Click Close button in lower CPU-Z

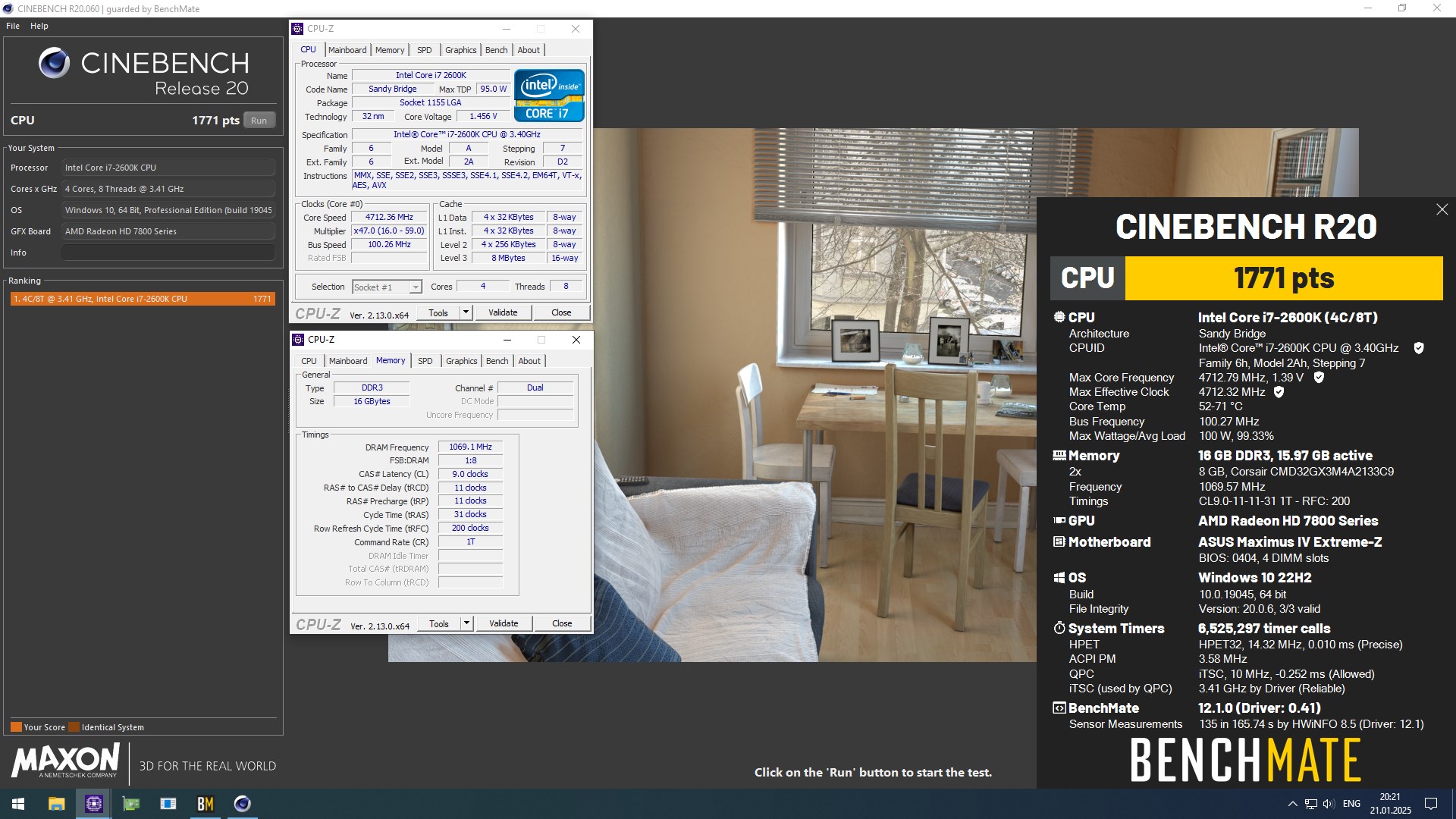pyautogui.click(x=562, y=623)
